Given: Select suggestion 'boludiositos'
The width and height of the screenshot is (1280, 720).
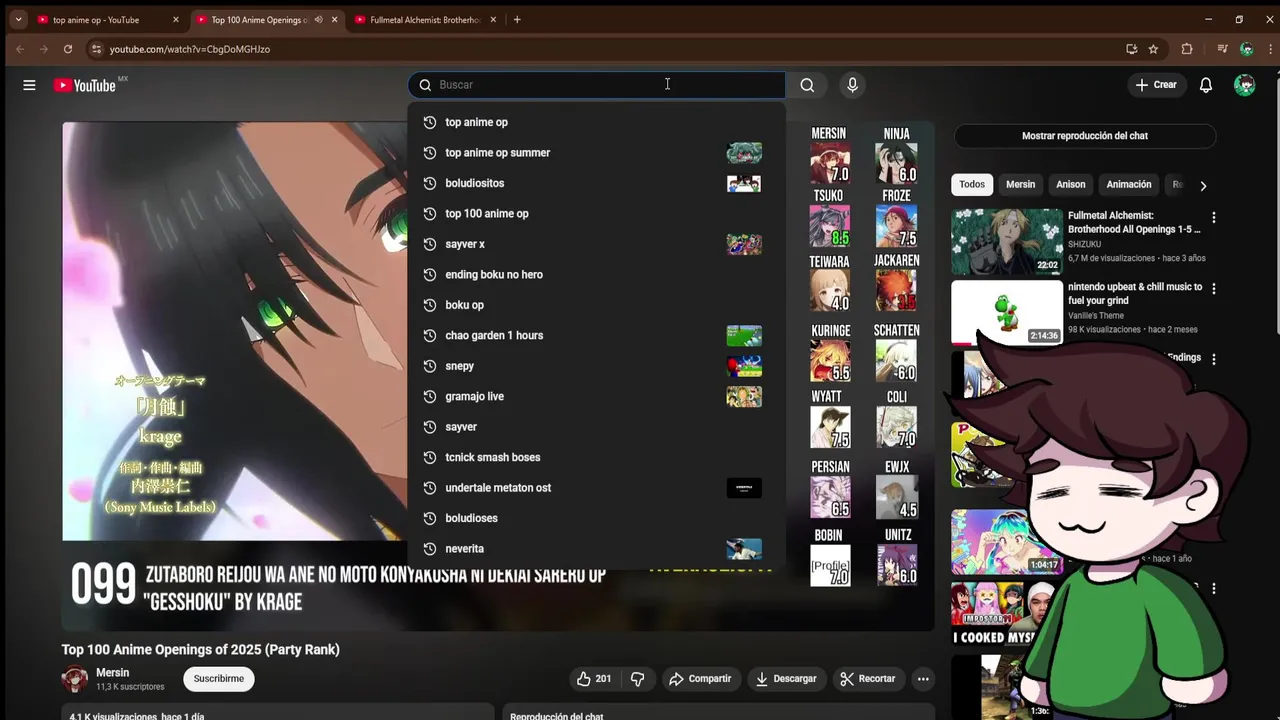Looking at the screenshot, I should [x=596, y=183].
